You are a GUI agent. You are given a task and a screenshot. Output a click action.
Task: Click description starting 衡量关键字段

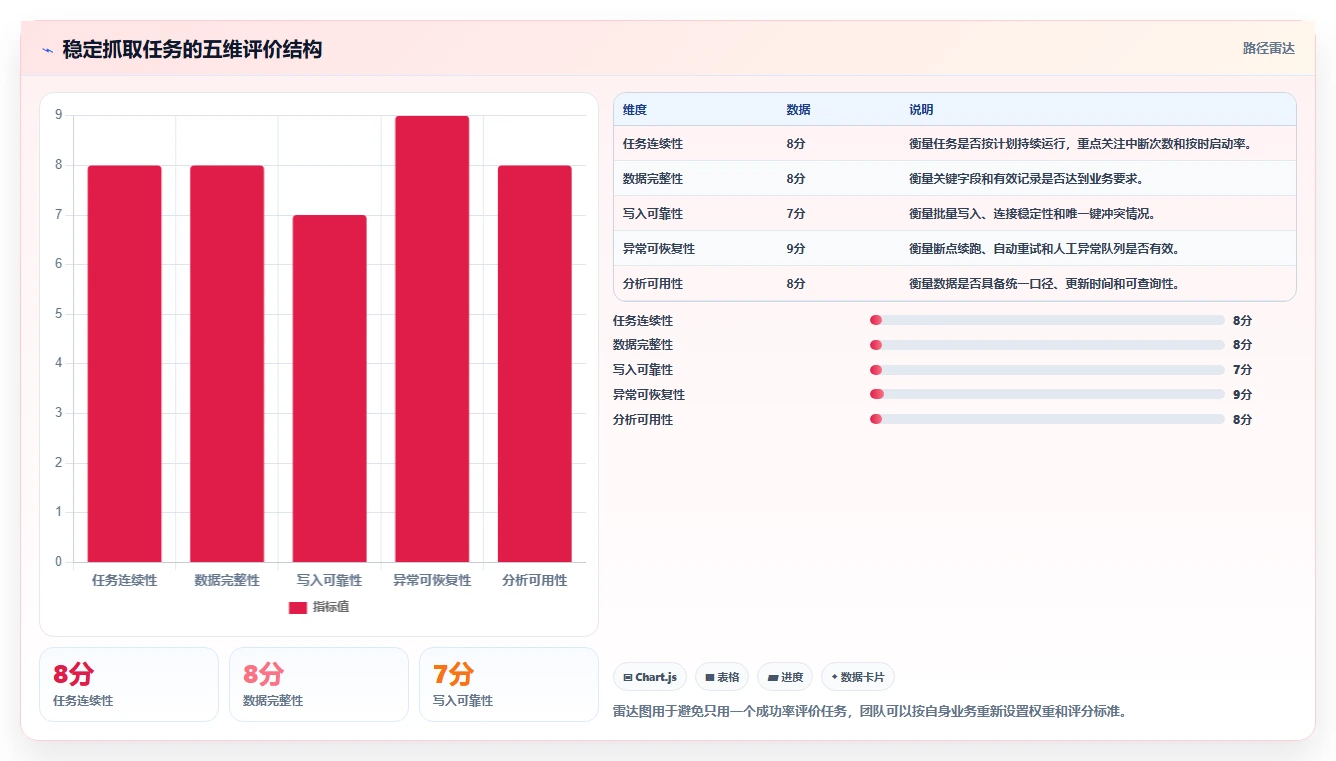pos(1027,179)
